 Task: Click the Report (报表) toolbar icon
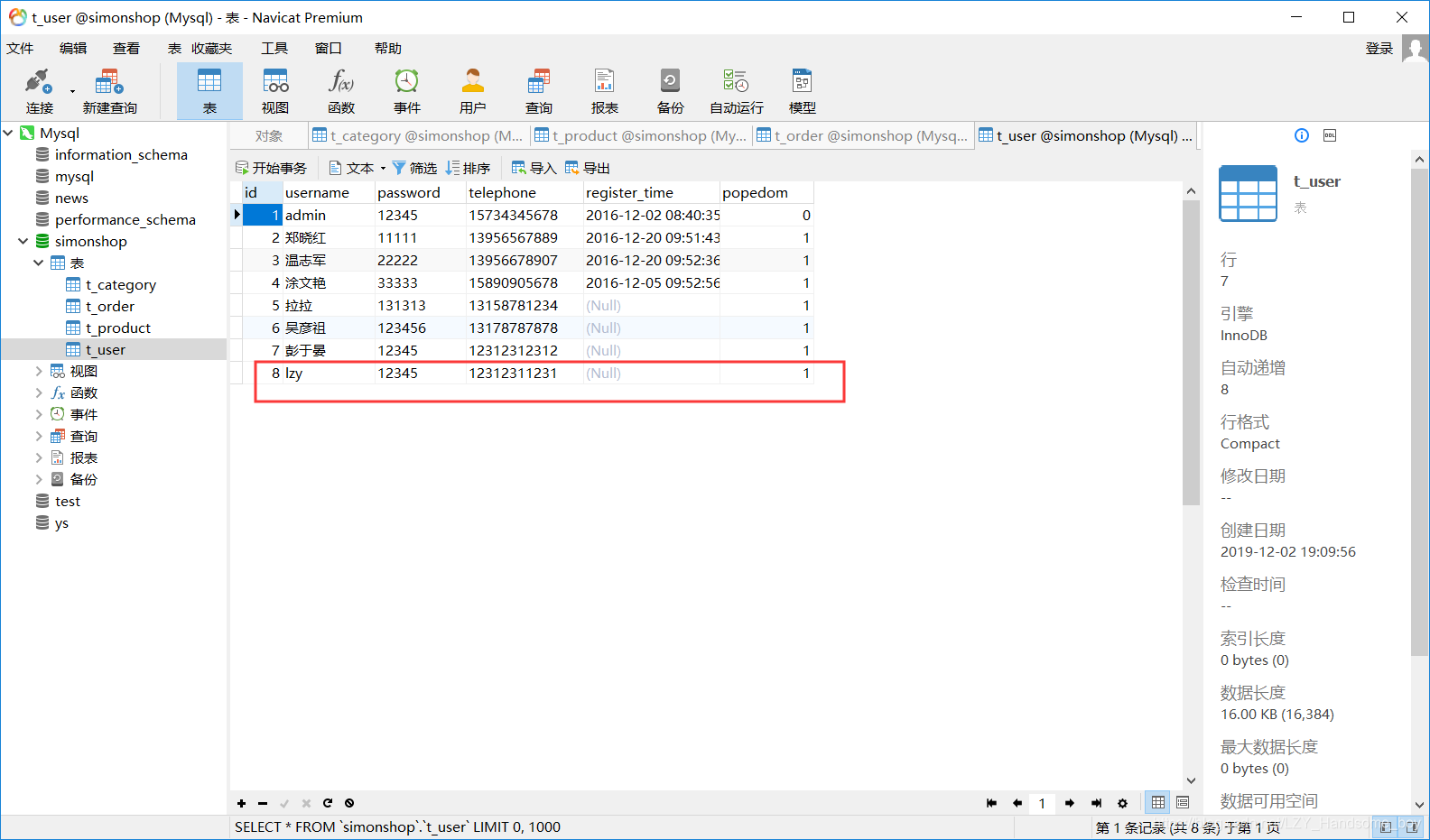[x=605, y=91]
